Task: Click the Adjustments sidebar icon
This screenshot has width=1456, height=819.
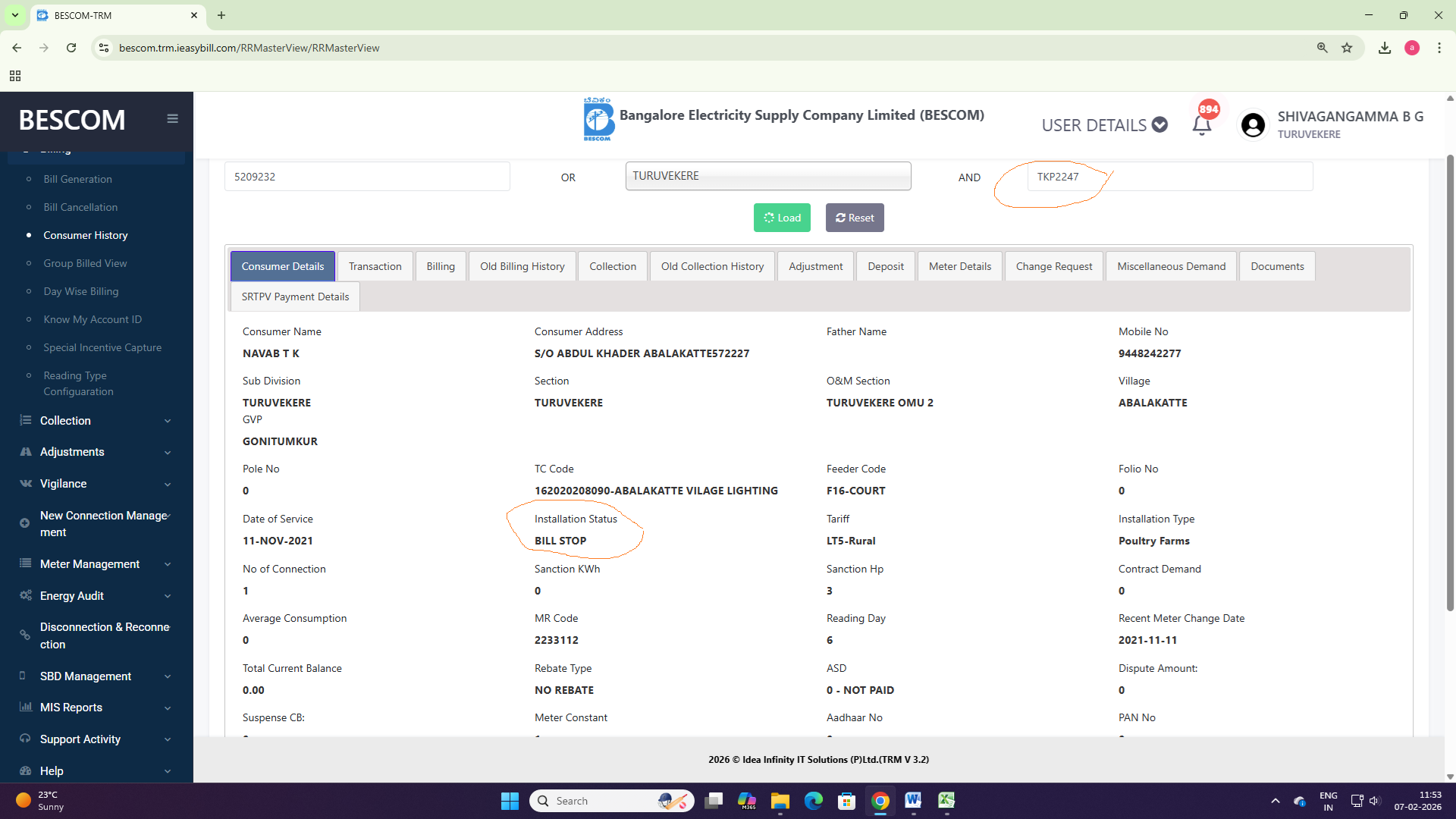Action: [x=25, y=452]
